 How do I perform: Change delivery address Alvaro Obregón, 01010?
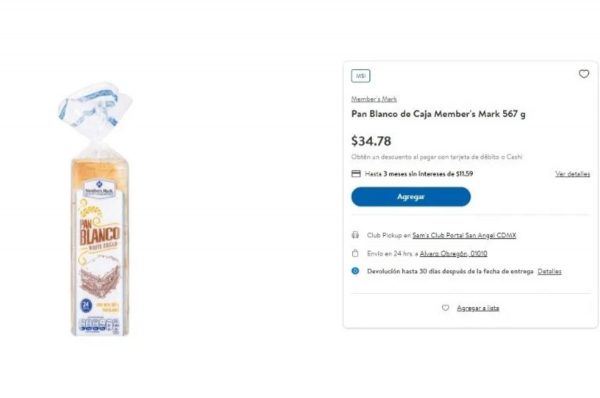pyautogui.click(x=453, y=253)
